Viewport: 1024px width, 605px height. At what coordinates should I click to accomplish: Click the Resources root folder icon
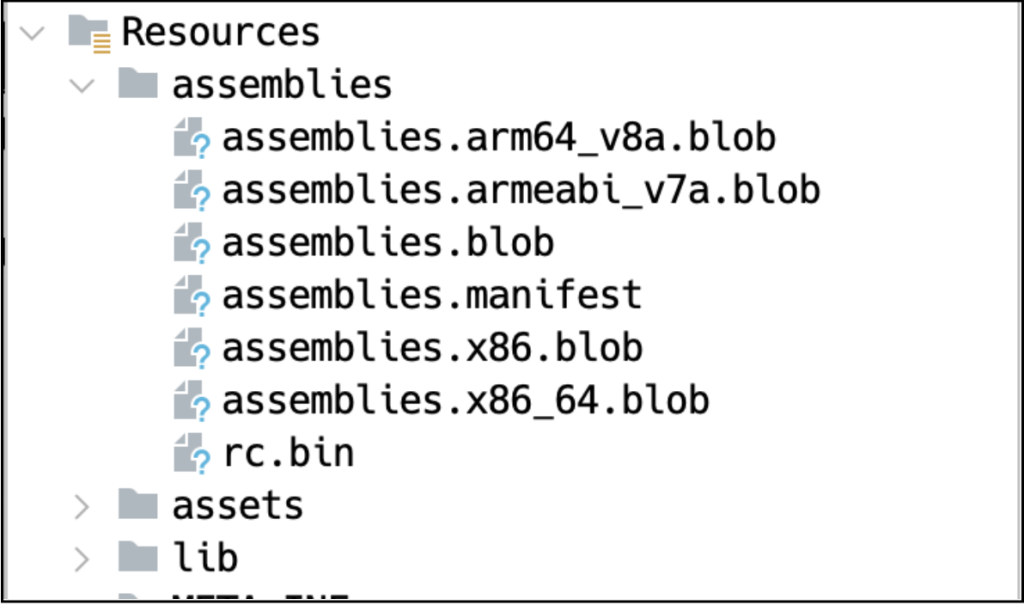(x=88, y=33)
